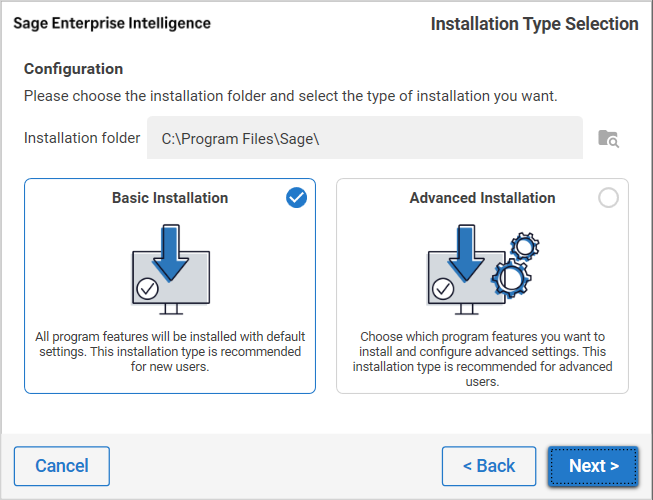Click the Basic Installation monitor download icon
Viewport: 653px width, 500px height.
[x=170, y=264]
